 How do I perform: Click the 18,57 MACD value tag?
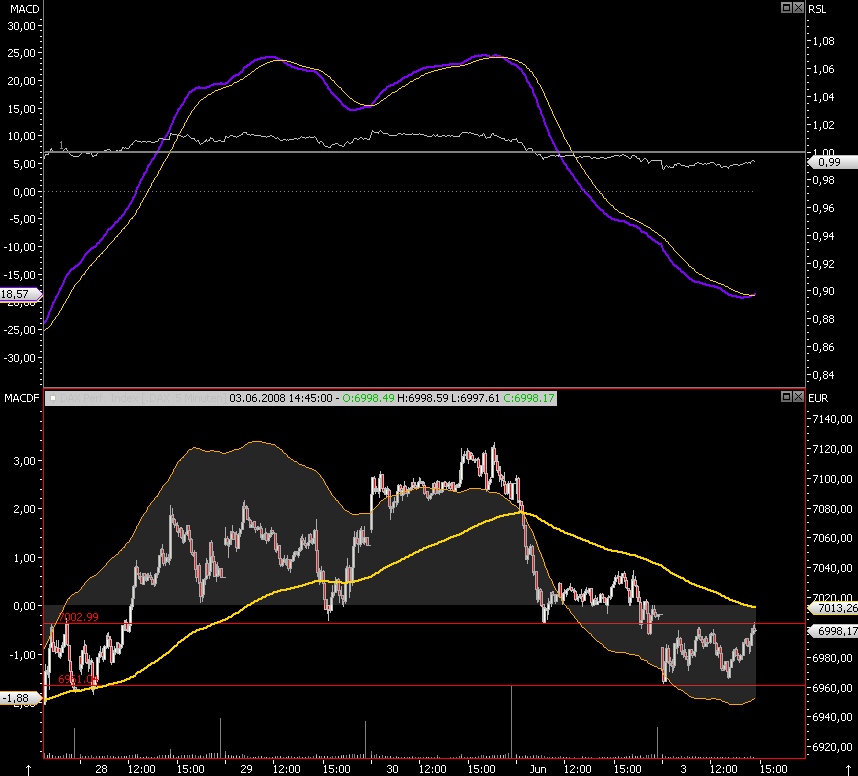pyautogui.click(x=20, y=294)
